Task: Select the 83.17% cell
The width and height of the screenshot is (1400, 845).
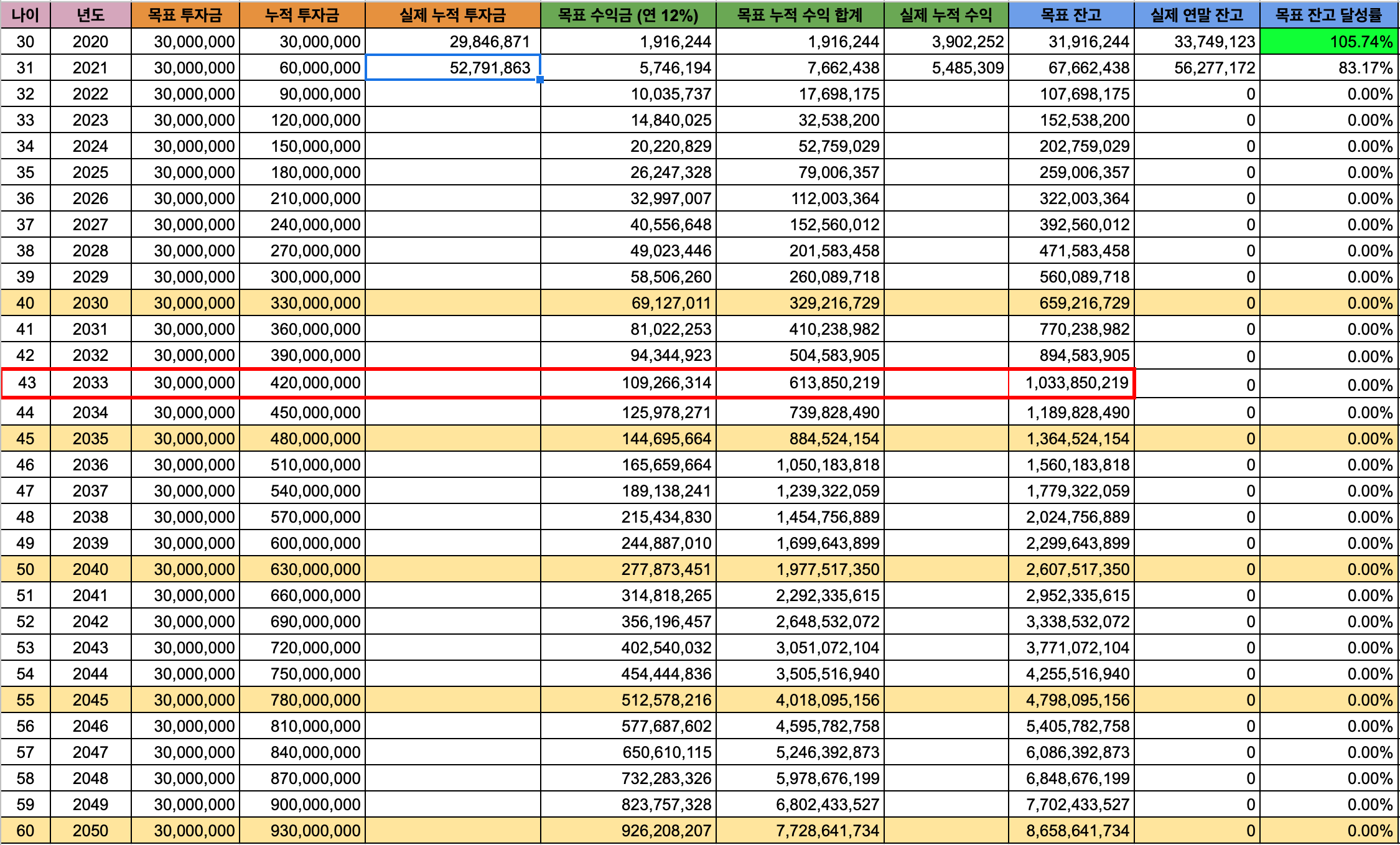Action: tap(1329, 68)
